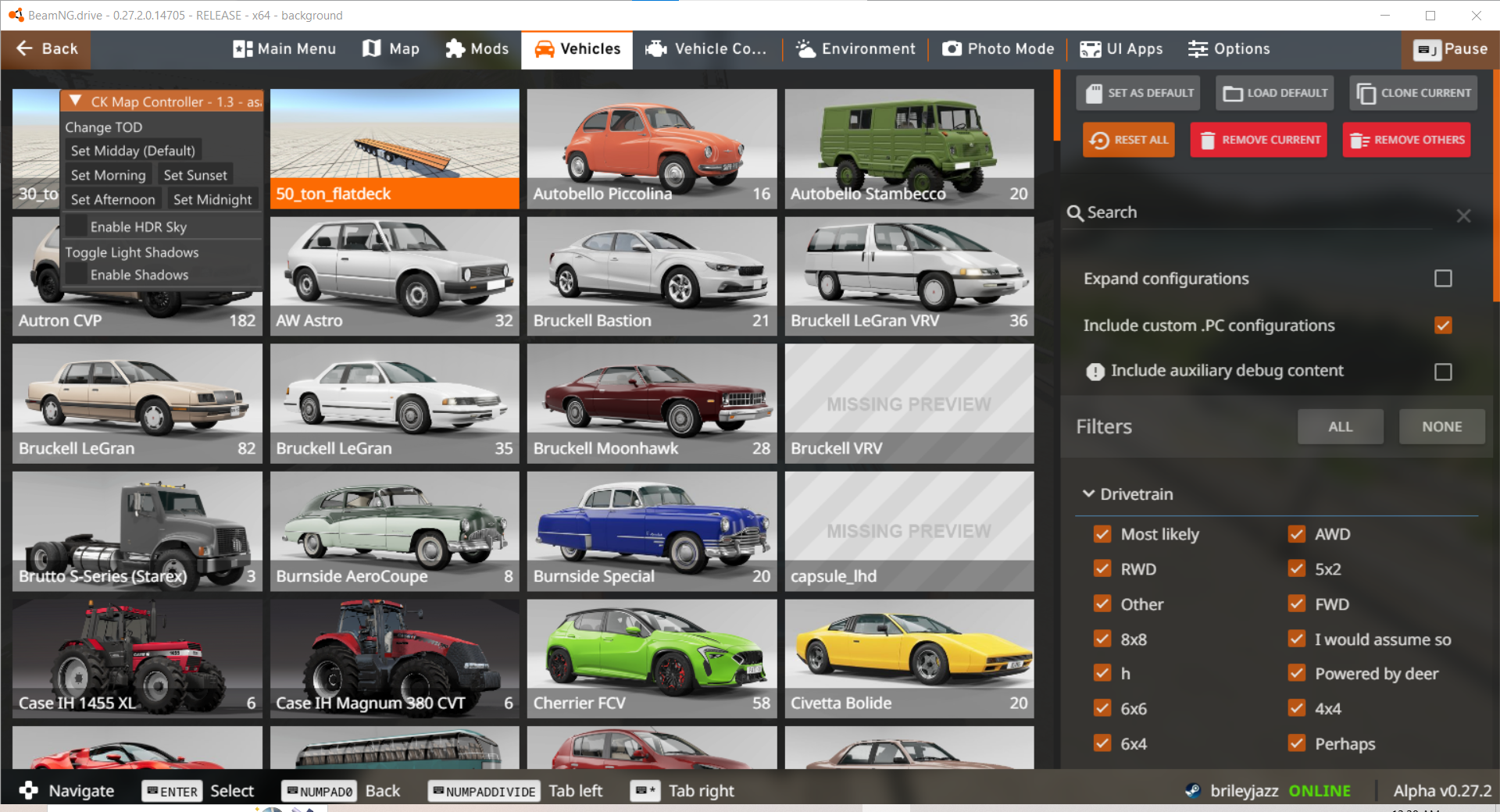Viewport: 1500px width, 812px height.
Task: Uncheck the 4x4 drivetrain filter
Action: coord(1297,709)
